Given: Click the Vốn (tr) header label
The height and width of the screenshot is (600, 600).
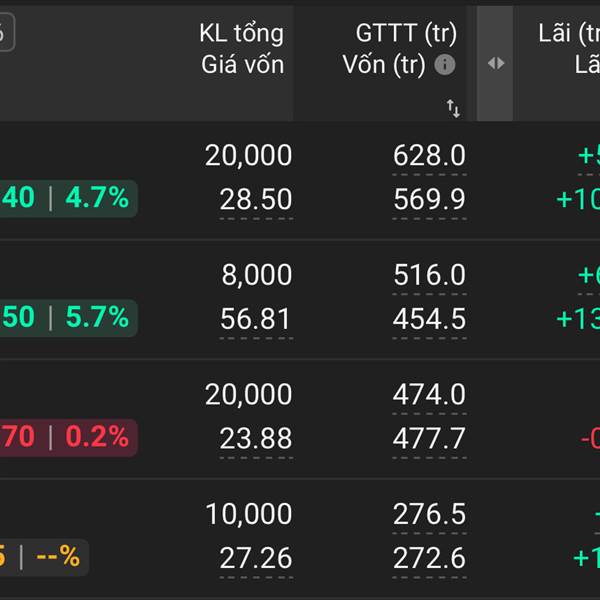Looking at the screenshot, I should (385, 65).
